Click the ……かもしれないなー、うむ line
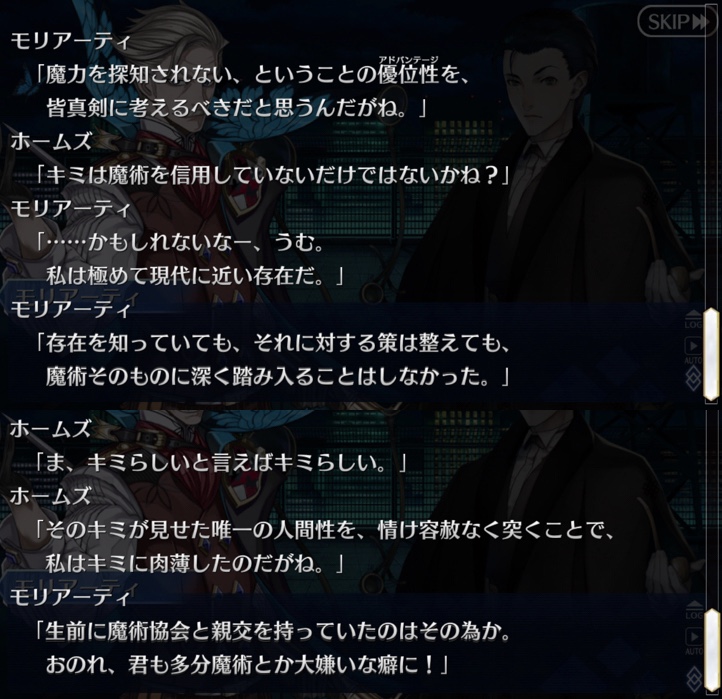This screenshot has width=722, height=699. [x=180, y=243]
